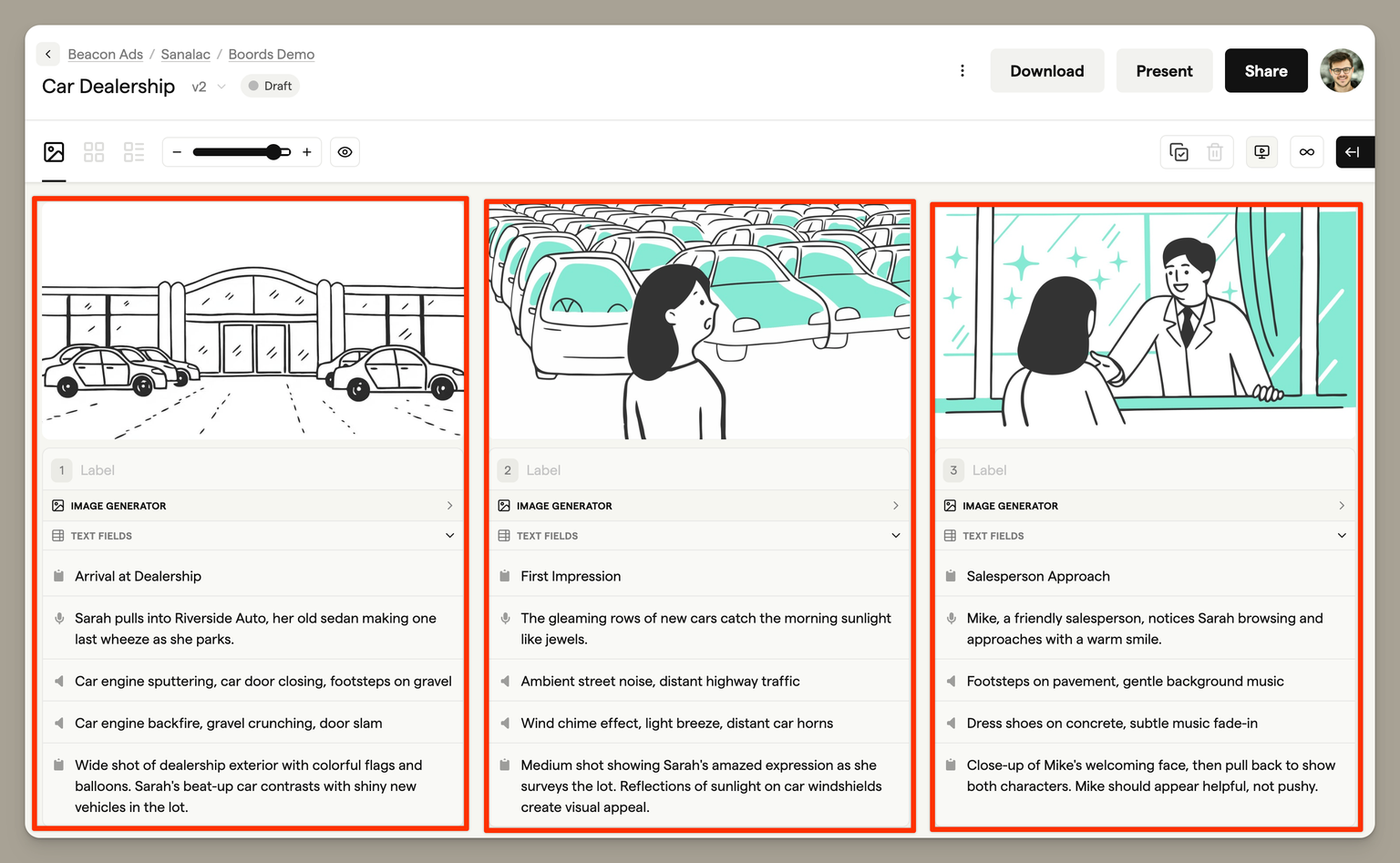Toggle the eye visibility button
This screenshot has width=1400, height=863.
[x=345, y=152]
